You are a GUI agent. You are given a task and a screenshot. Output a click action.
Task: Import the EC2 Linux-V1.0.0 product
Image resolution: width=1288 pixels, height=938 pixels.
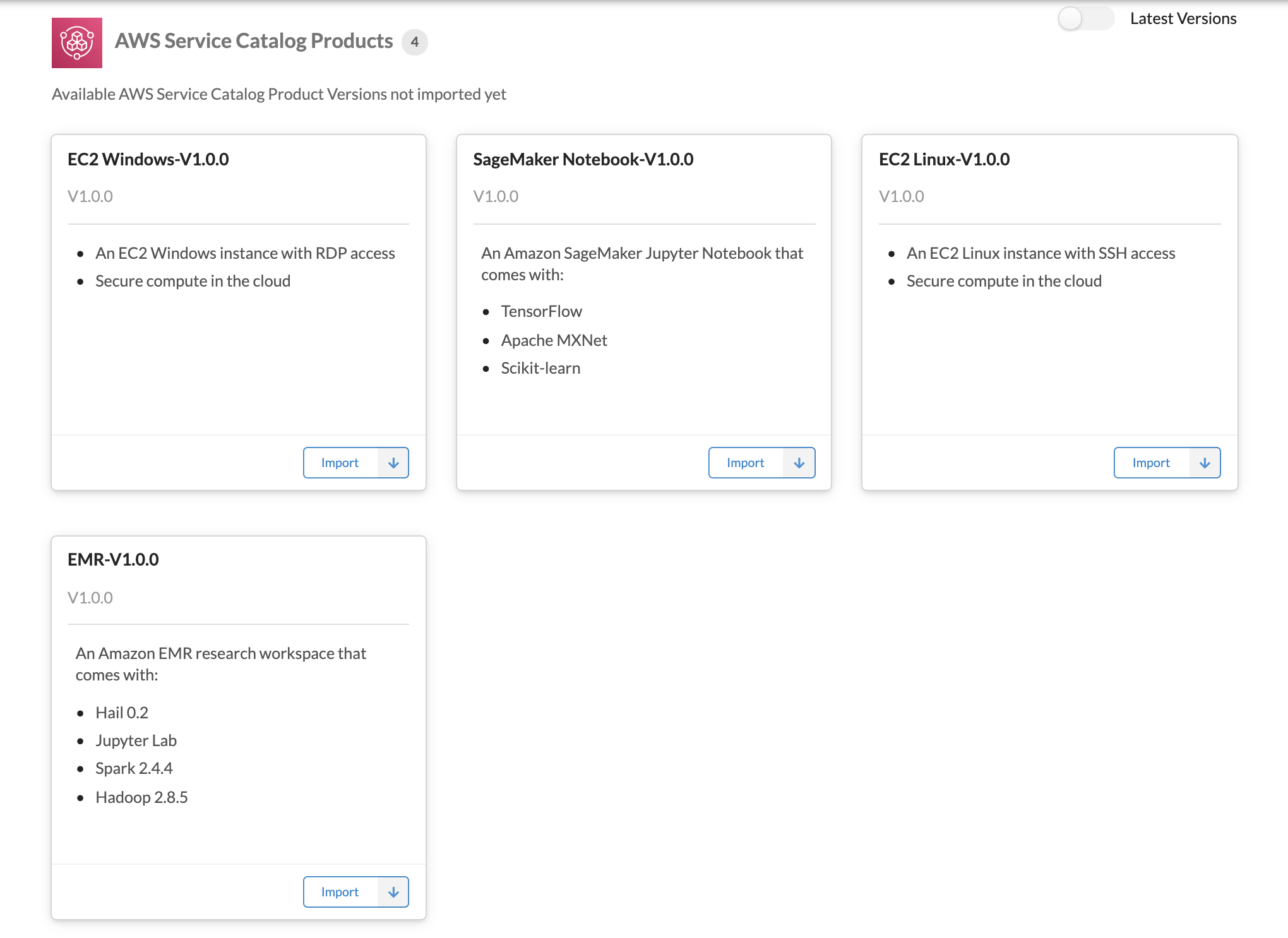[1152, 463]
